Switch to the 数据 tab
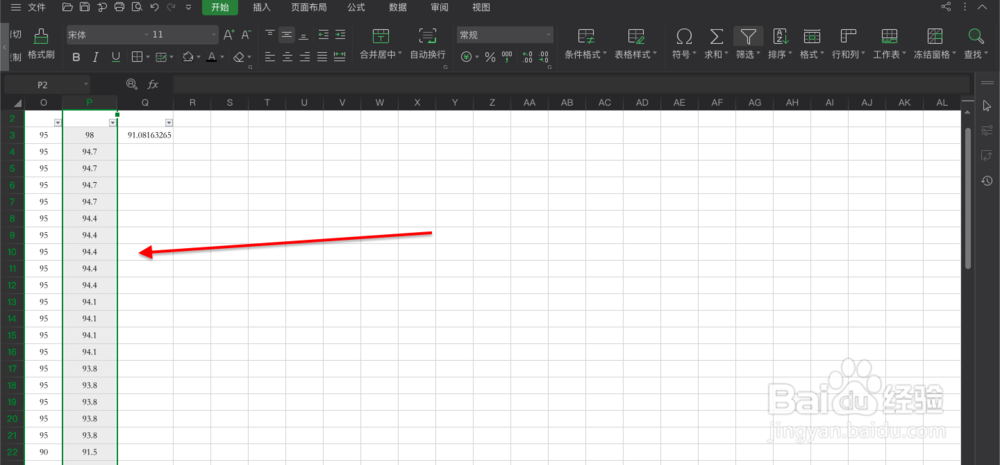1000x465 pixels. click(x=398, y=8)
